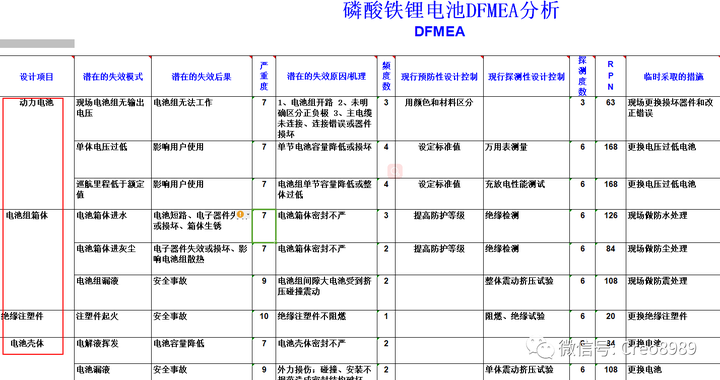
Task: Select the severity cell showing 10
Action: [264, 324]
